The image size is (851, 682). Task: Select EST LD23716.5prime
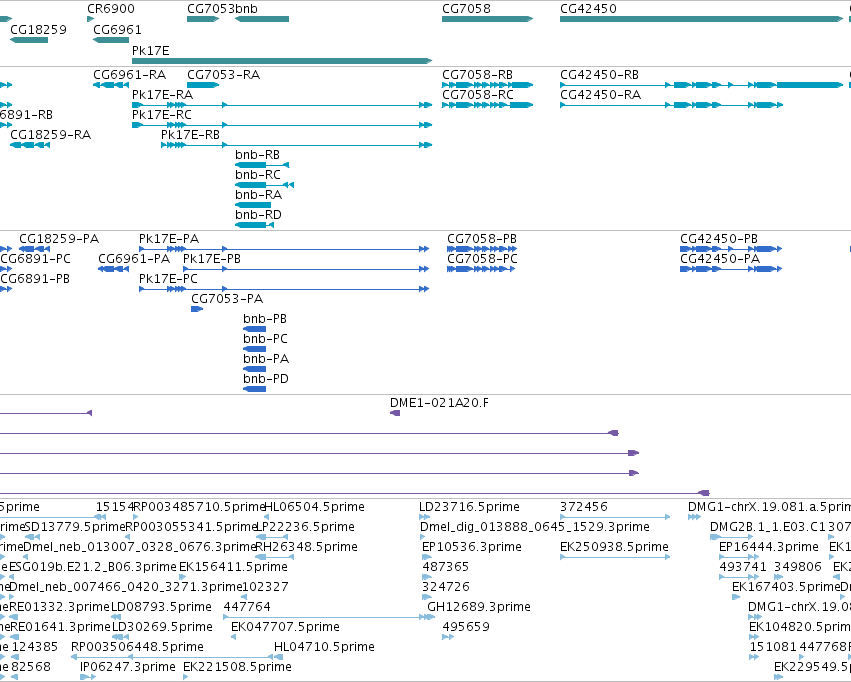click(x=423, y=517)
